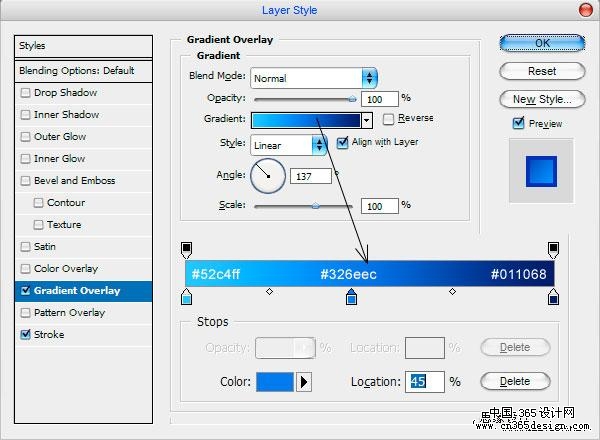600x440 pixels.
Task: Open the Blend Mode dropdown
Action: (314, 78)
